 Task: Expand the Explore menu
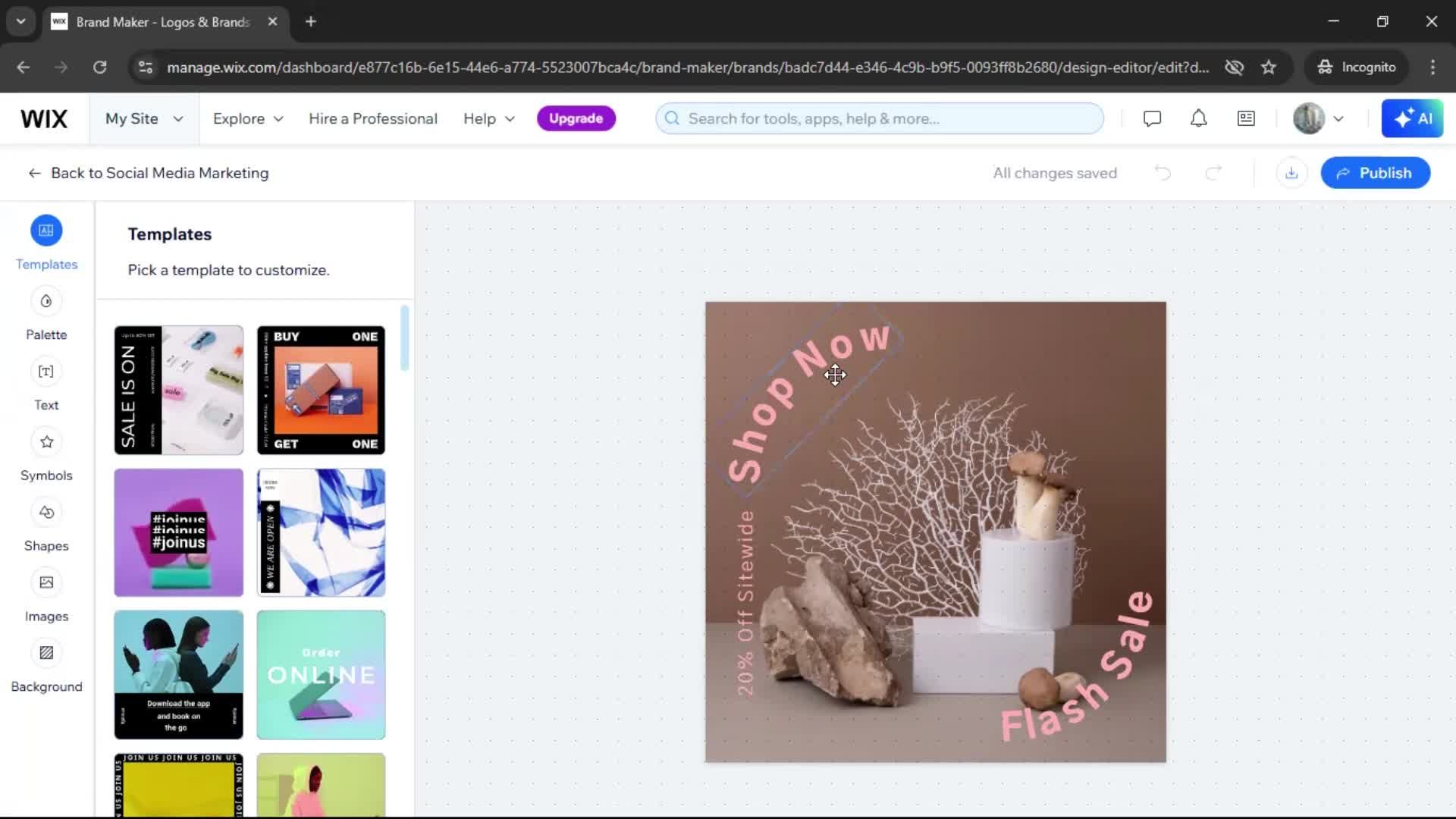248,118
